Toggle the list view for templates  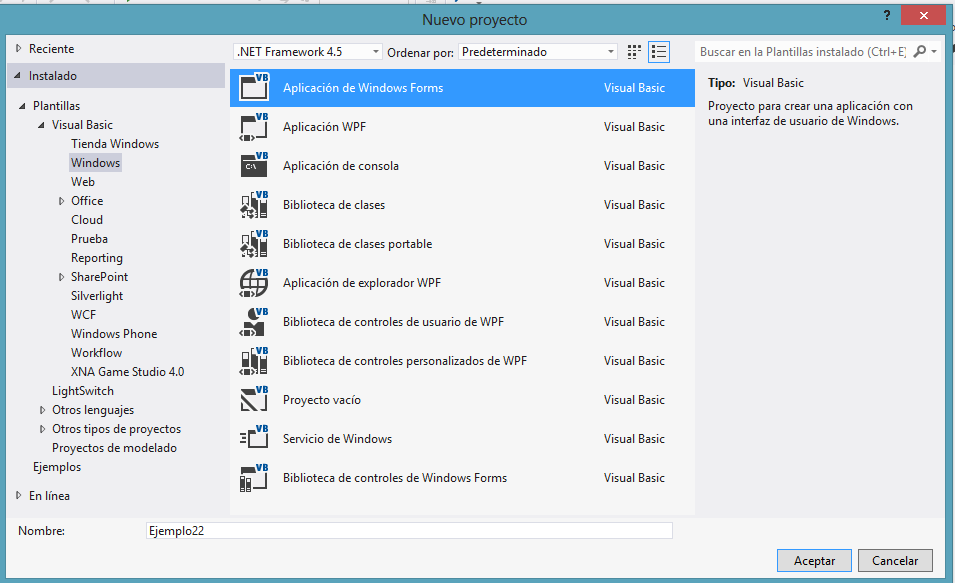coord(658,51)
